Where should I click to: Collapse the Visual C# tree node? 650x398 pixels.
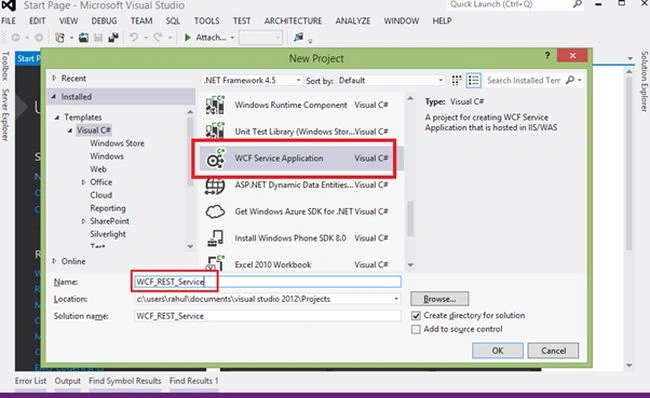[70, 131]
